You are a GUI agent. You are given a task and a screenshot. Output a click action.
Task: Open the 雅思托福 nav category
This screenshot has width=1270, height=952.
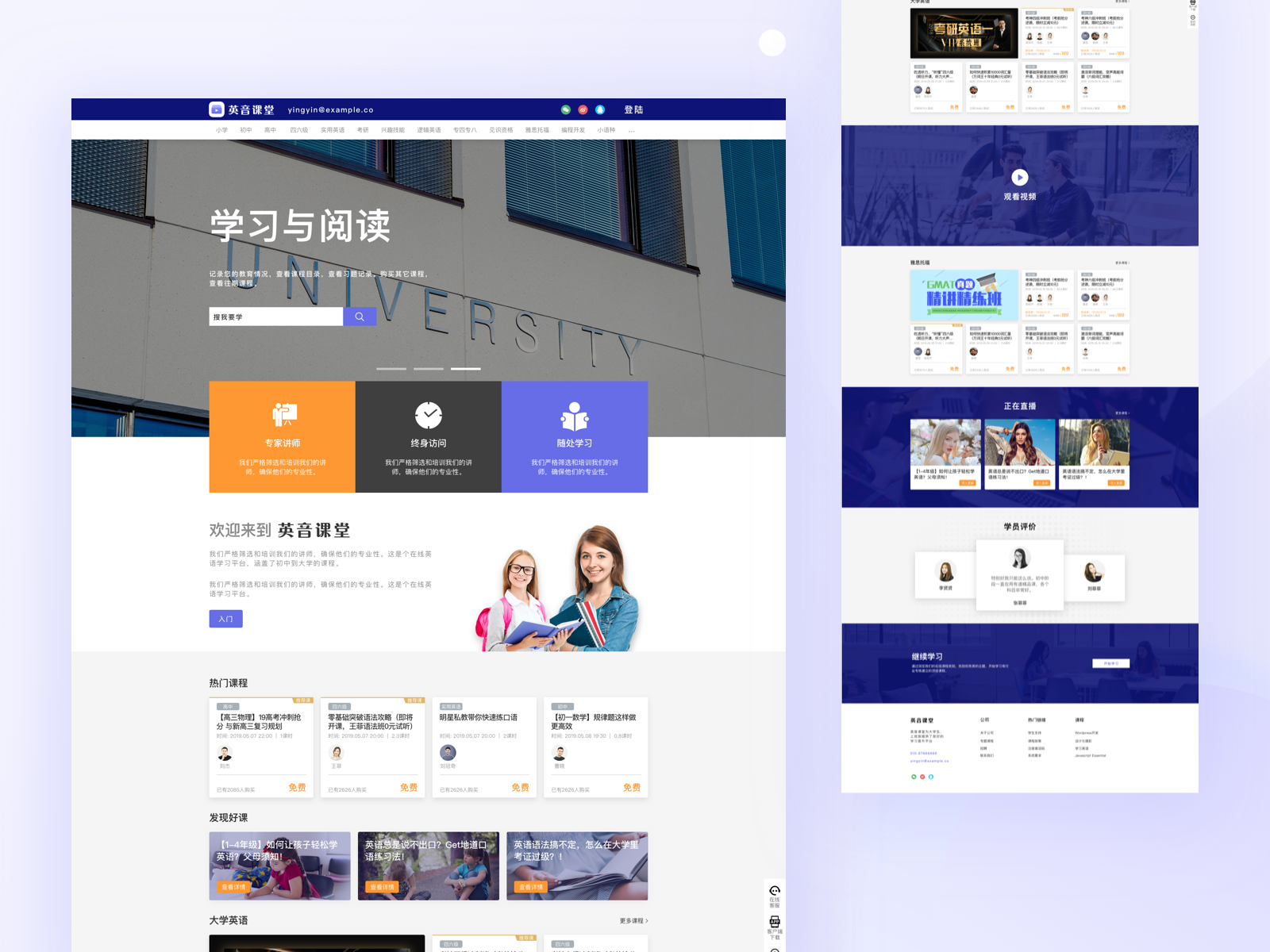[x=537, y=130]
